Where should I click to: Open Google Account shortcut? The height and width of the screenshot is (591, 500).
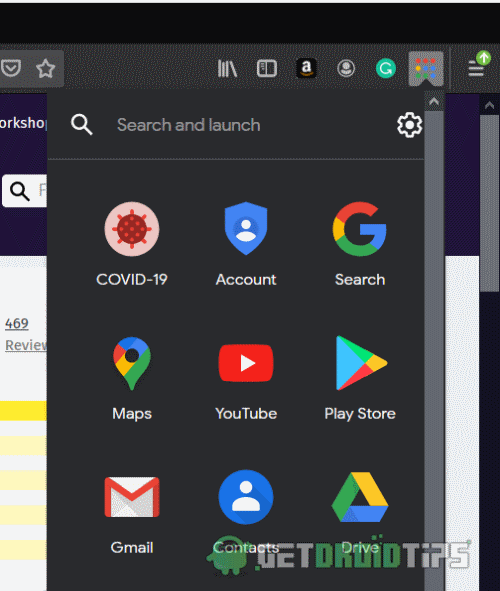[x=246, y=244]
